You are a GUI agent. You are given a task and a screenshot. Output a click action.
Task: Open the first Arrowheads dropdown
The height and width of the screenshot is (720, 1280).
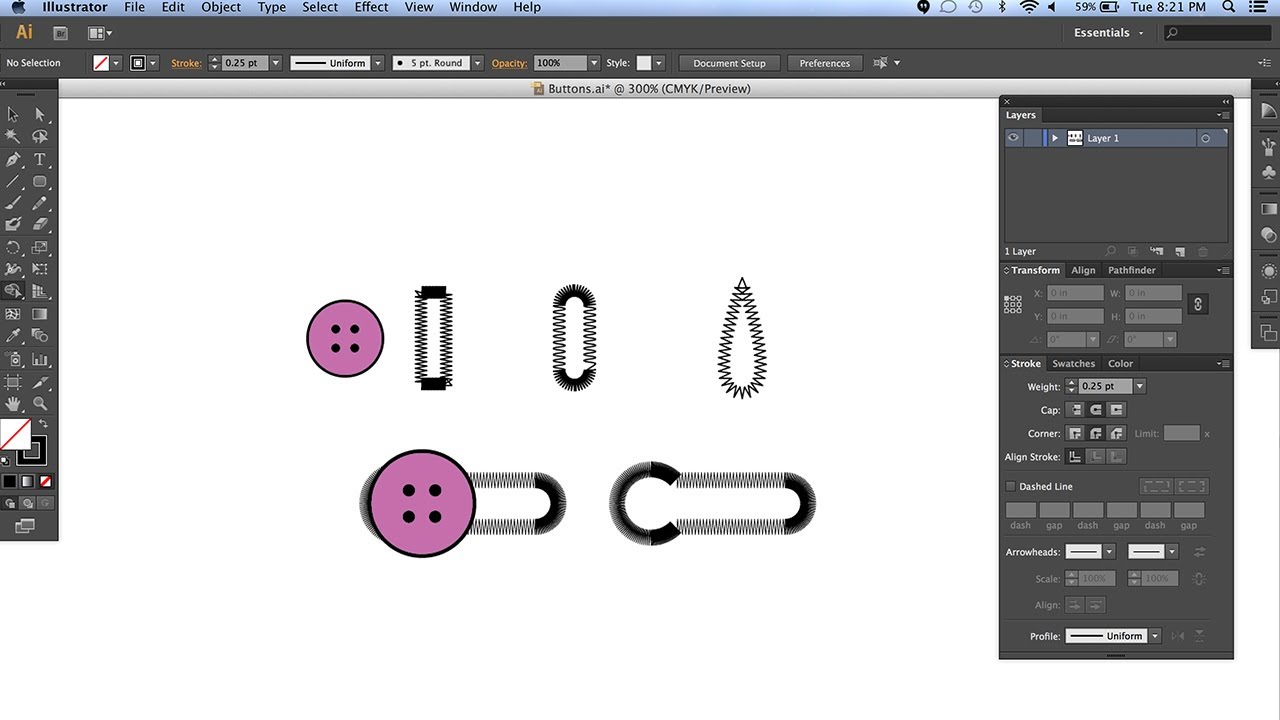tap(1108, 552)
